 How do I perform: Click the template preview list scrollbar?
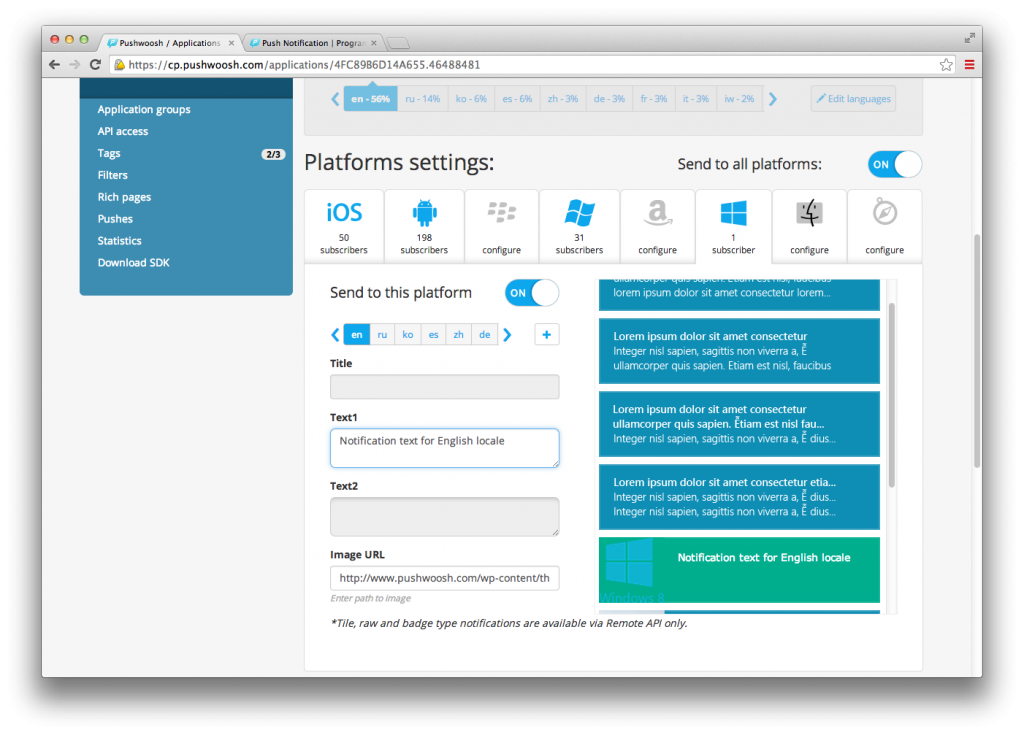(x=891, y=395)
